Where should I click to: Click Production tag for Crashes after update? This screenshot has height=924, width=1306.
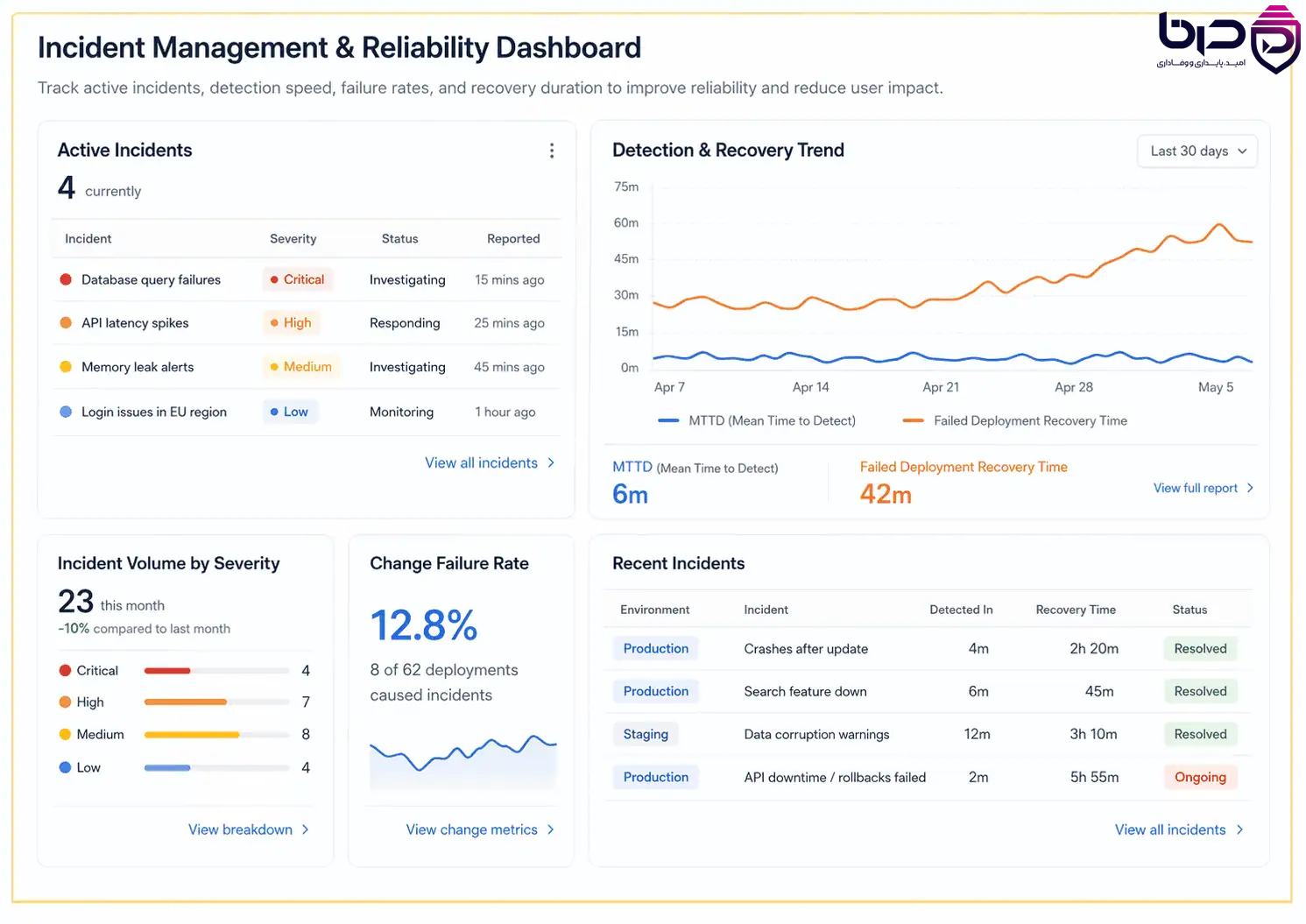point(656,649)
